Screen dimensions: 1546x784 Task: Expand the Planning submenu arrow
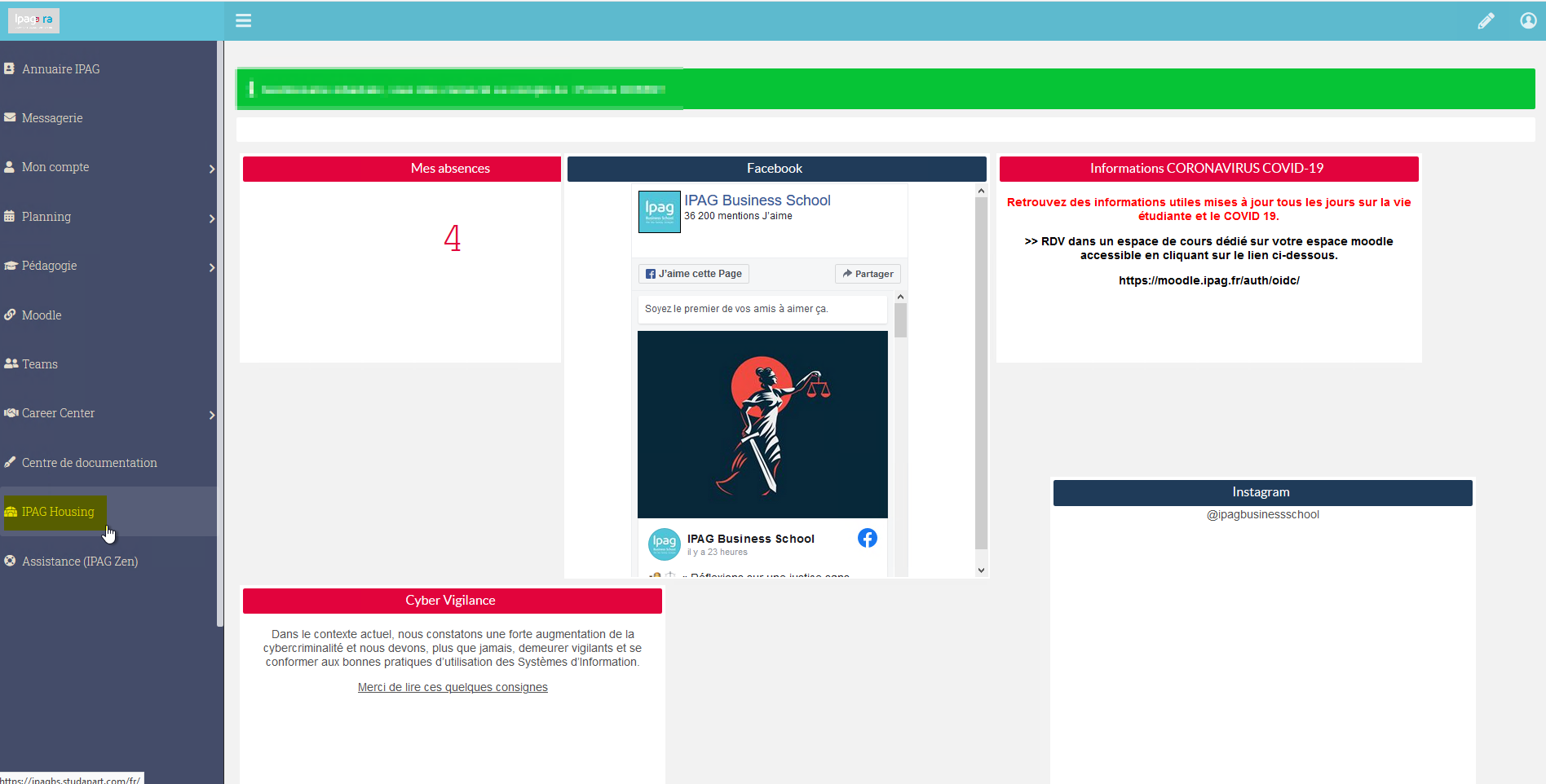(x=211, y=218)
